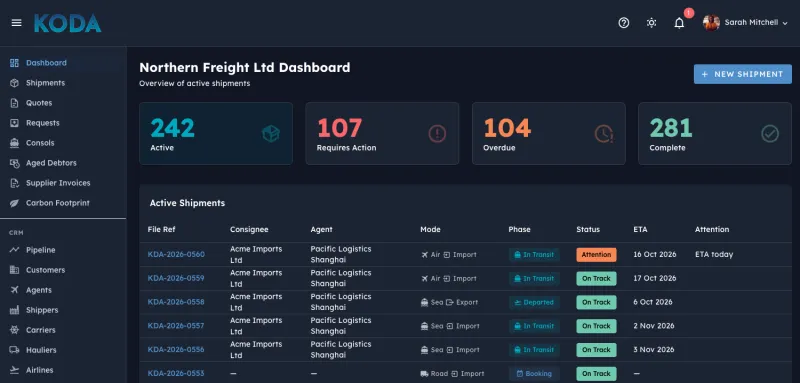Click the Status column header

coord(588,229)
